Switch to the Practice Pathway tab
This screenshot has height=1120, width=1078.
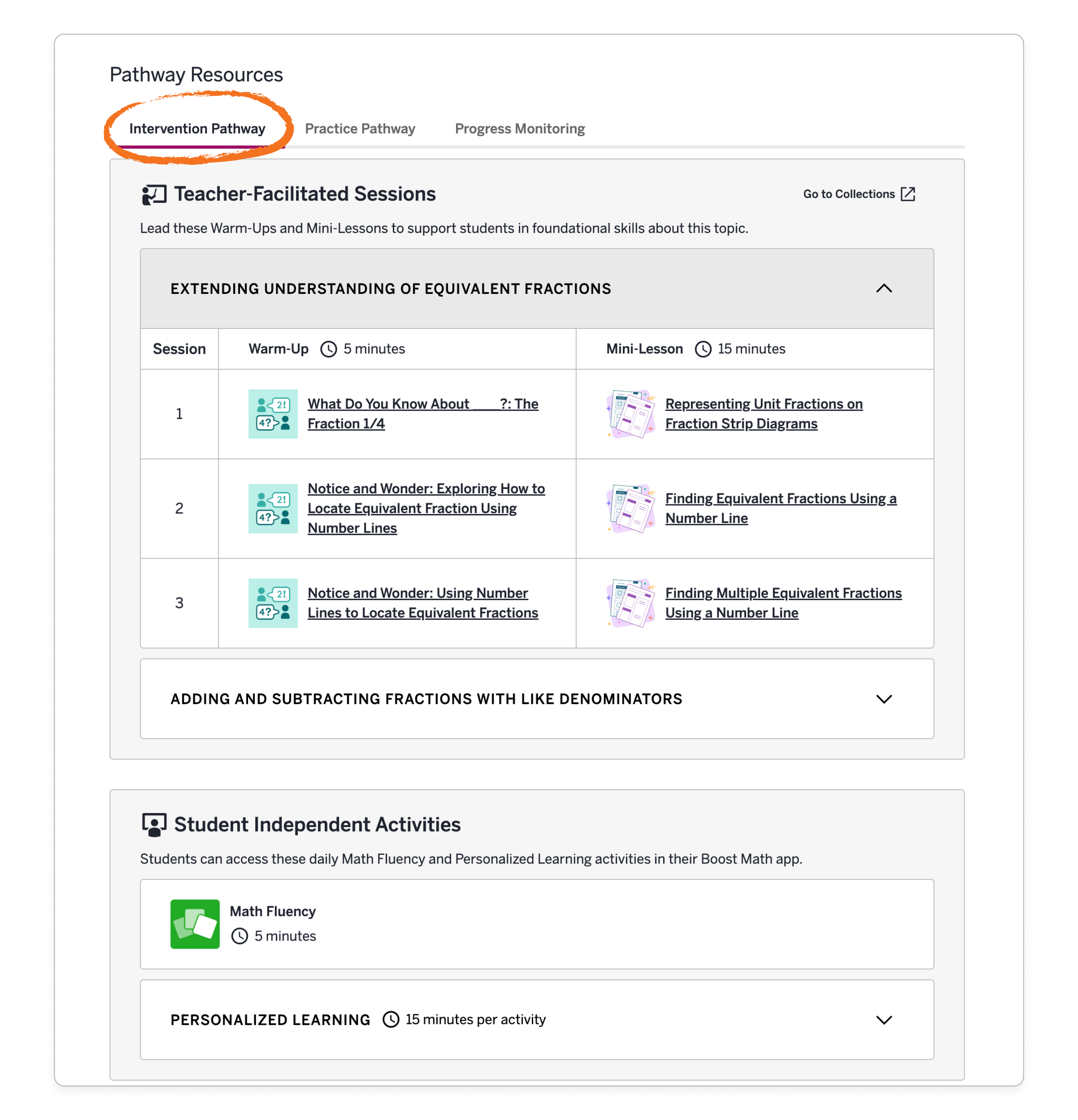click(360, 128)
